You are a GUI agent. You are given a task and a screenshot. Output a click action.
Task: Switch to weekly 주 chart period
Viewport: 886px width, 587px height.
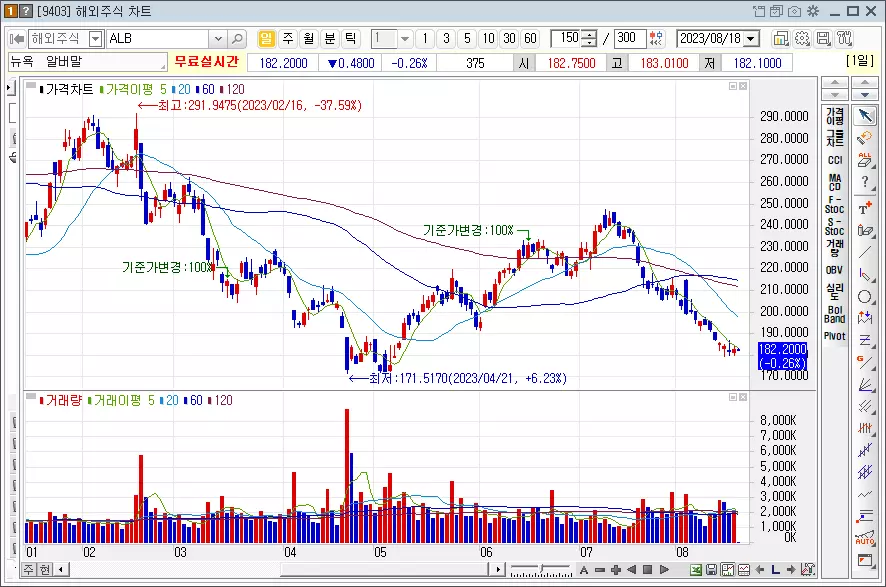[288, 39]
